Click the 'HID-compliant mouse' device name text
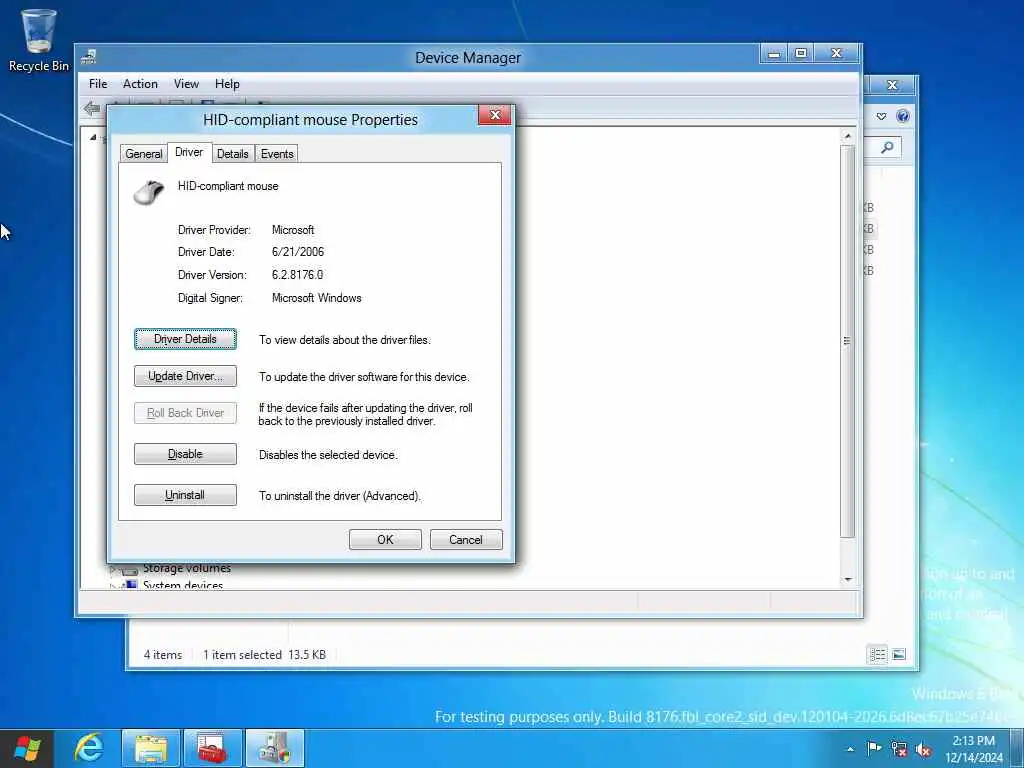 click(x=228, y=186)
